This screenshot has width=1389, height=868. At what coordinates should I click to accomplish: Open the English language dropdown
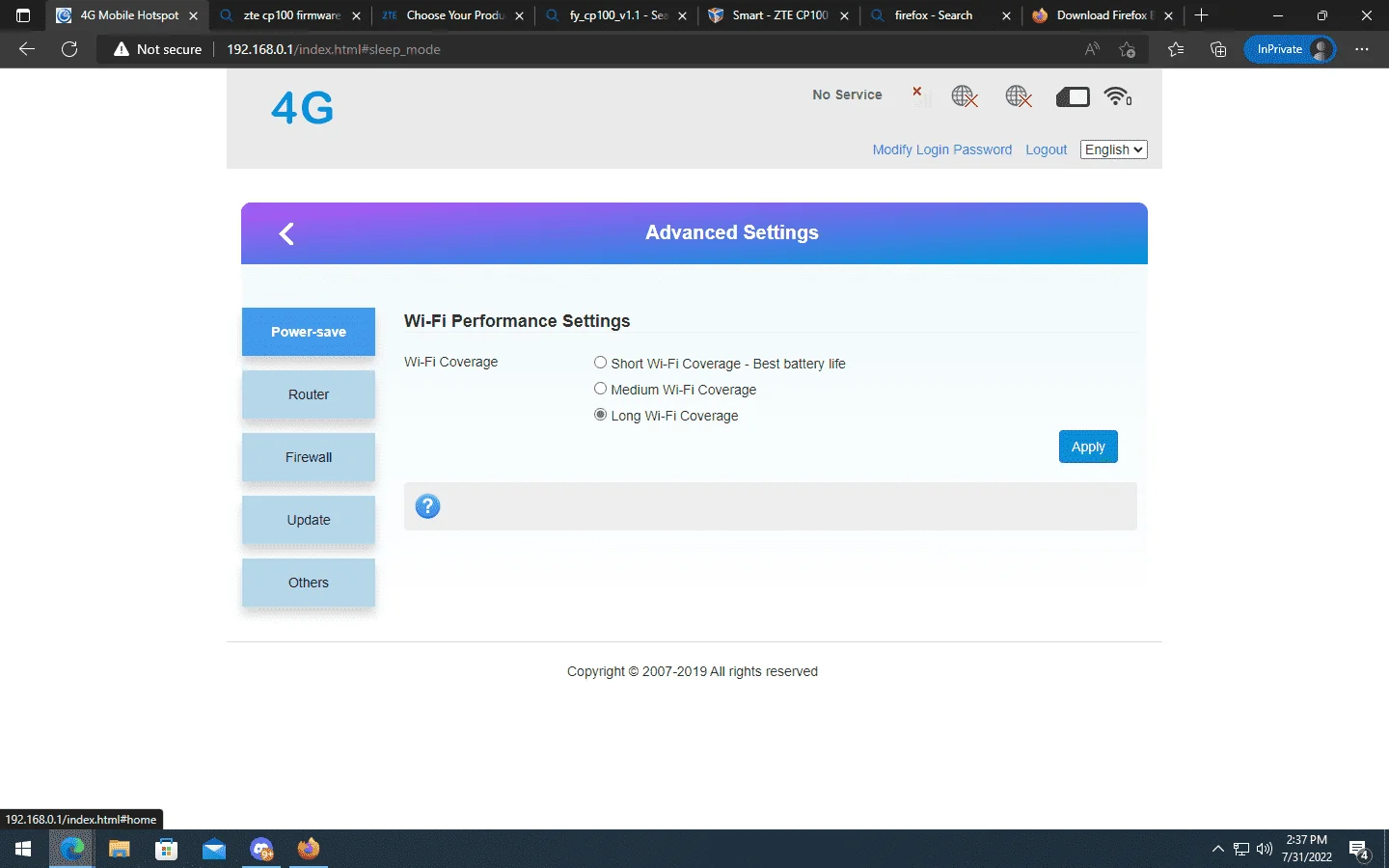point(1114,149)
